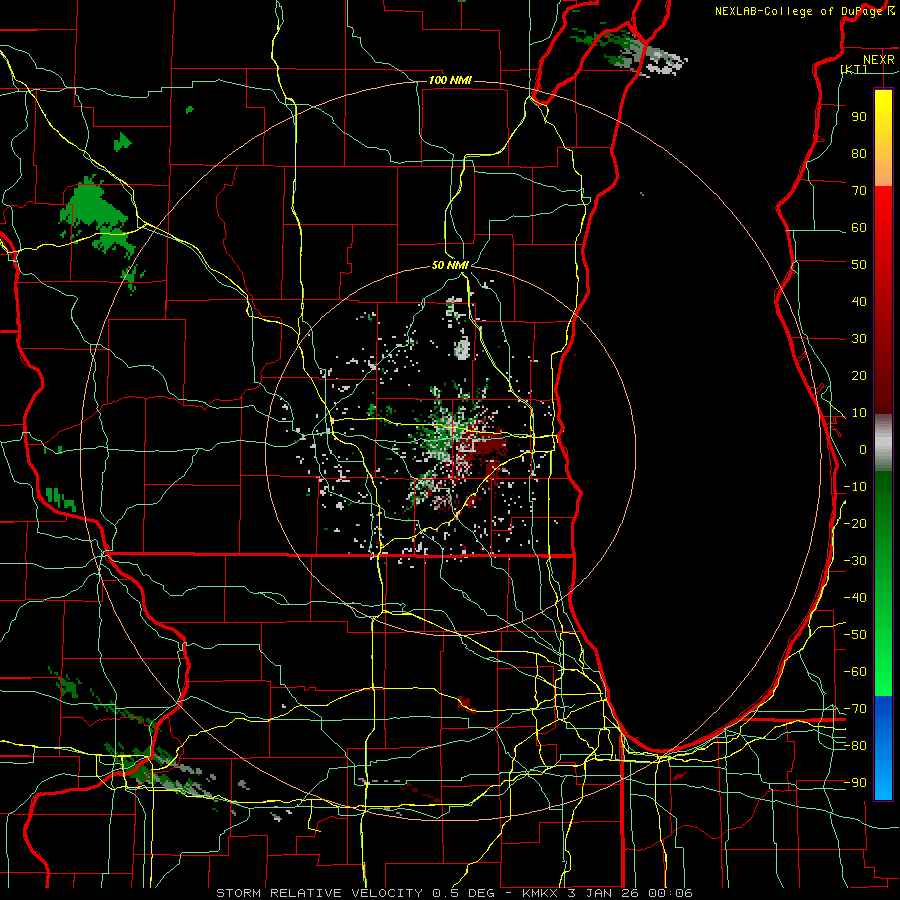Click the 100 NMI range ring label
The image size is (900, 900).
(450, 80)
